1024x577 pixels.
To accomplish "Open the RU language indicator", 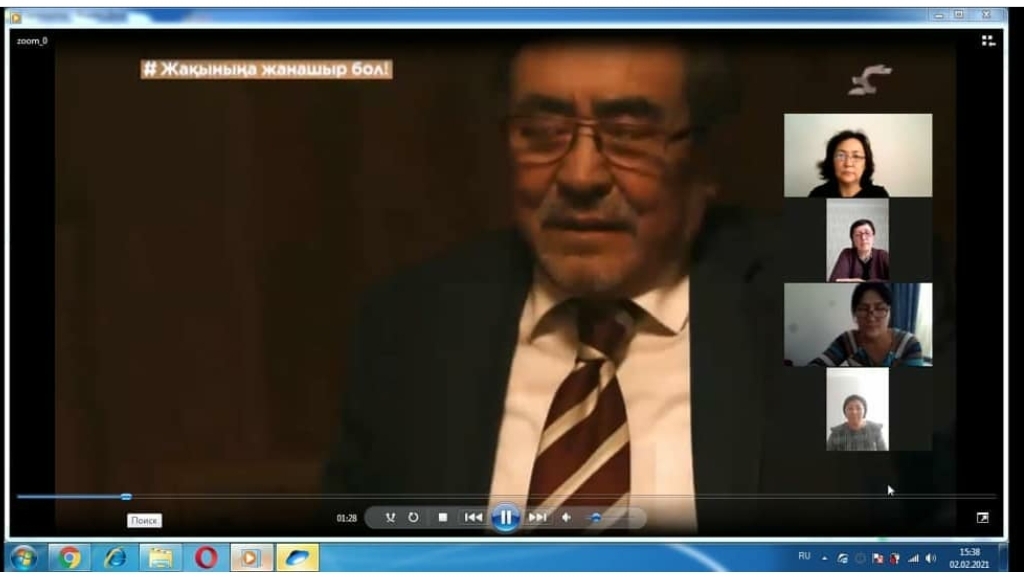I will (x=804, y=556).
